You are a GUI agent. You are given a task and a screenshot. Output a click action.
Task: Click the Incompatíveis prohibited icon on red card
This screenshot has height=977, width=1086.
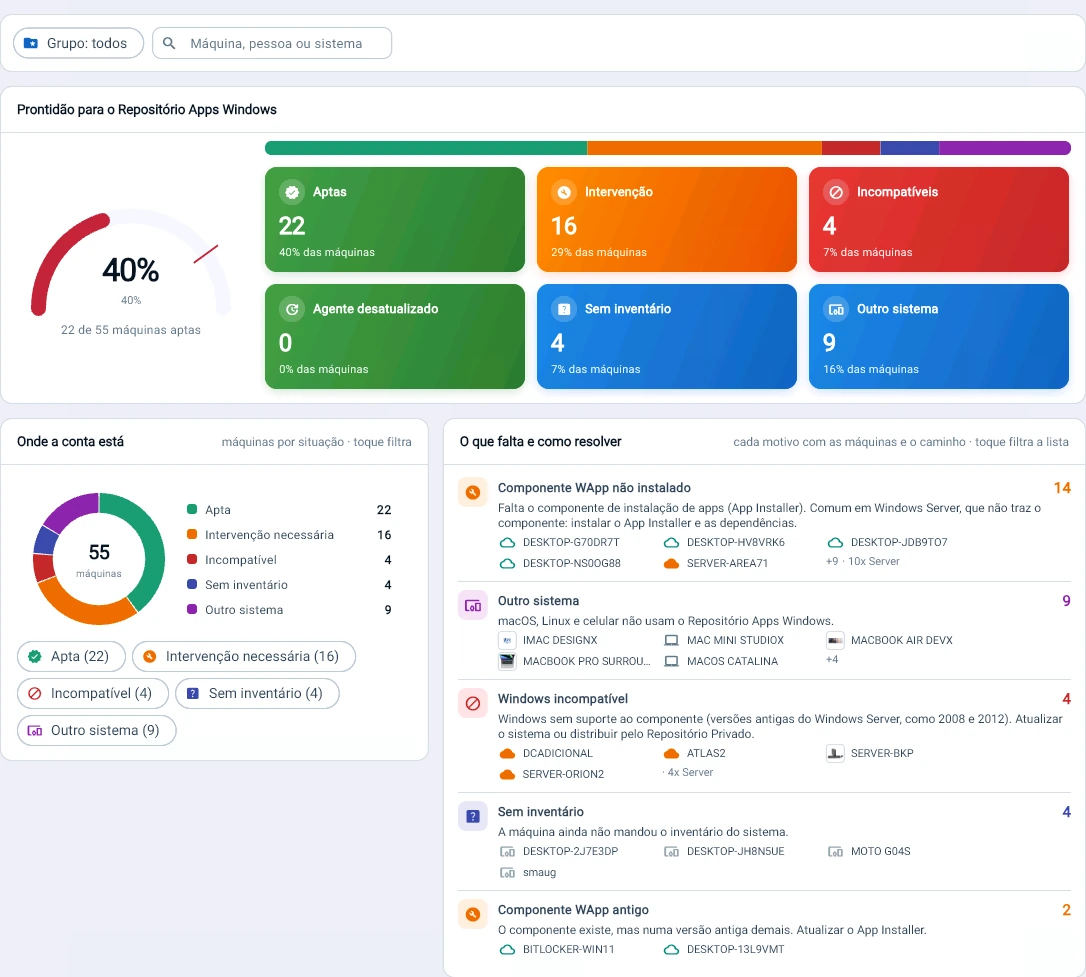coord(836,192)
